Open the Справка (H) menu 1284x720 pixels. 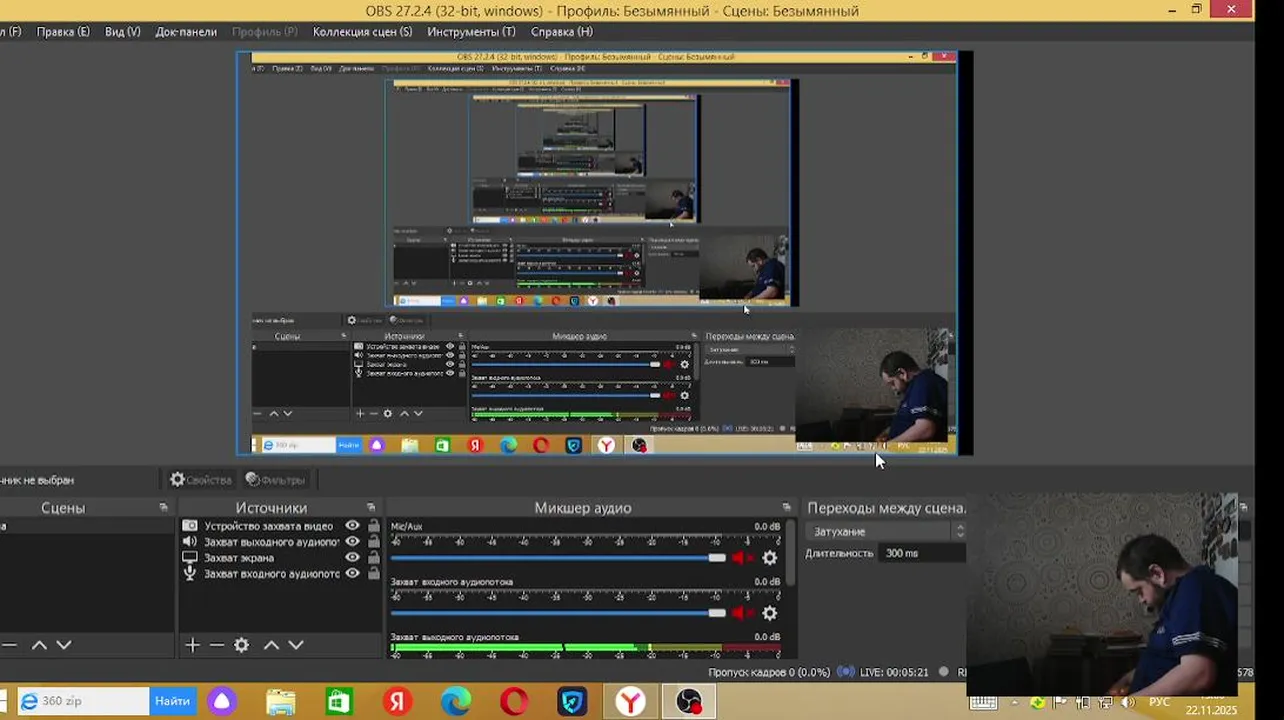[x=562, y=32]
